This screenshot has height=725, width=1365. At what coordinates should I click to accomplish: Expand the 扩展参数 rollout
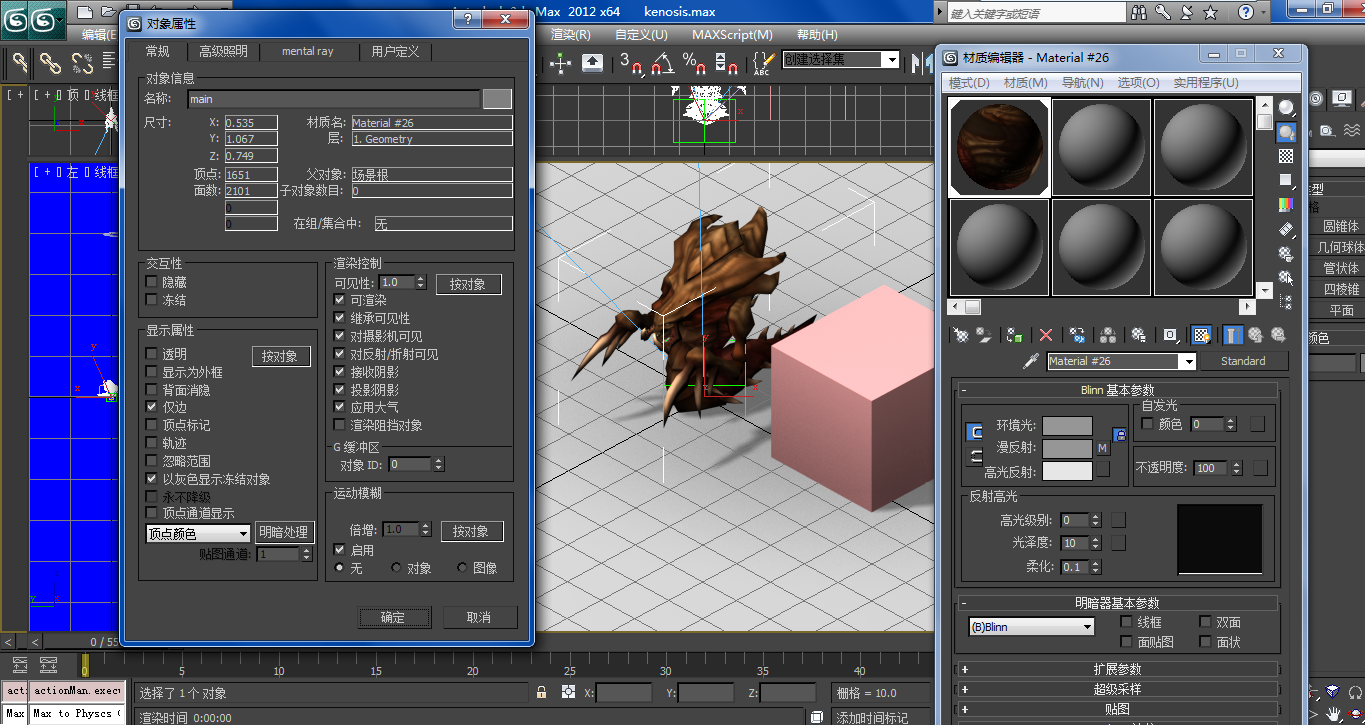coord(1118,669)
